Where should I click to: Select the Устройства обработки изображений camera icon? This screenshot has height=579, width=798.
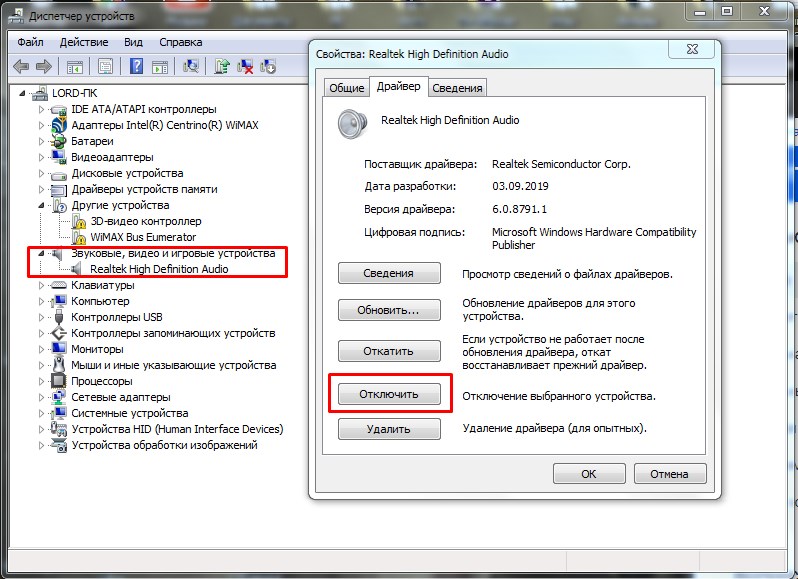[x=59, y=446]
